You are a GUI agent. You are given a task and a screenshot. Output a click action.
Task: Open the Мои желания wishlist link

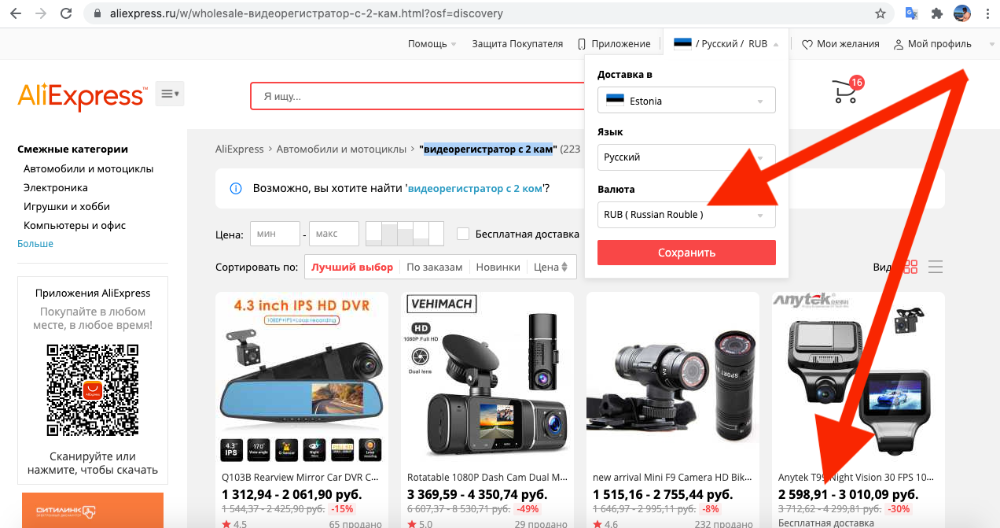coord(840,44)
